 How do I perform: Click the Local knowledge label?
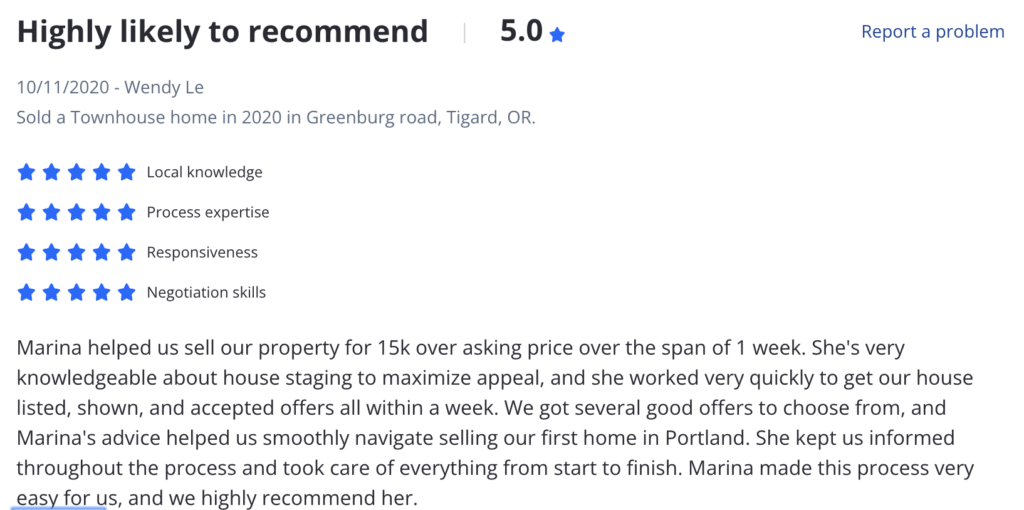[x=204, y=172]
